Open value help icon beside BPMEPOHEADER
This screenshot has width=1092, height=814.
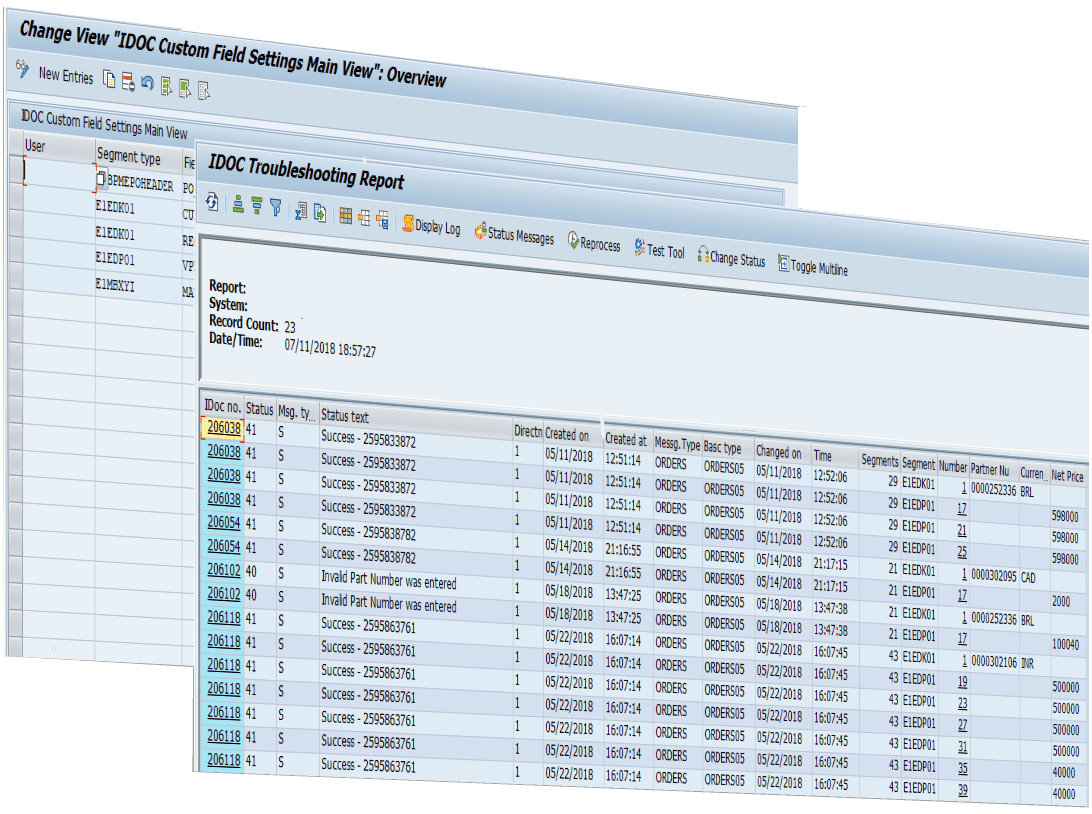coord(102,179)
